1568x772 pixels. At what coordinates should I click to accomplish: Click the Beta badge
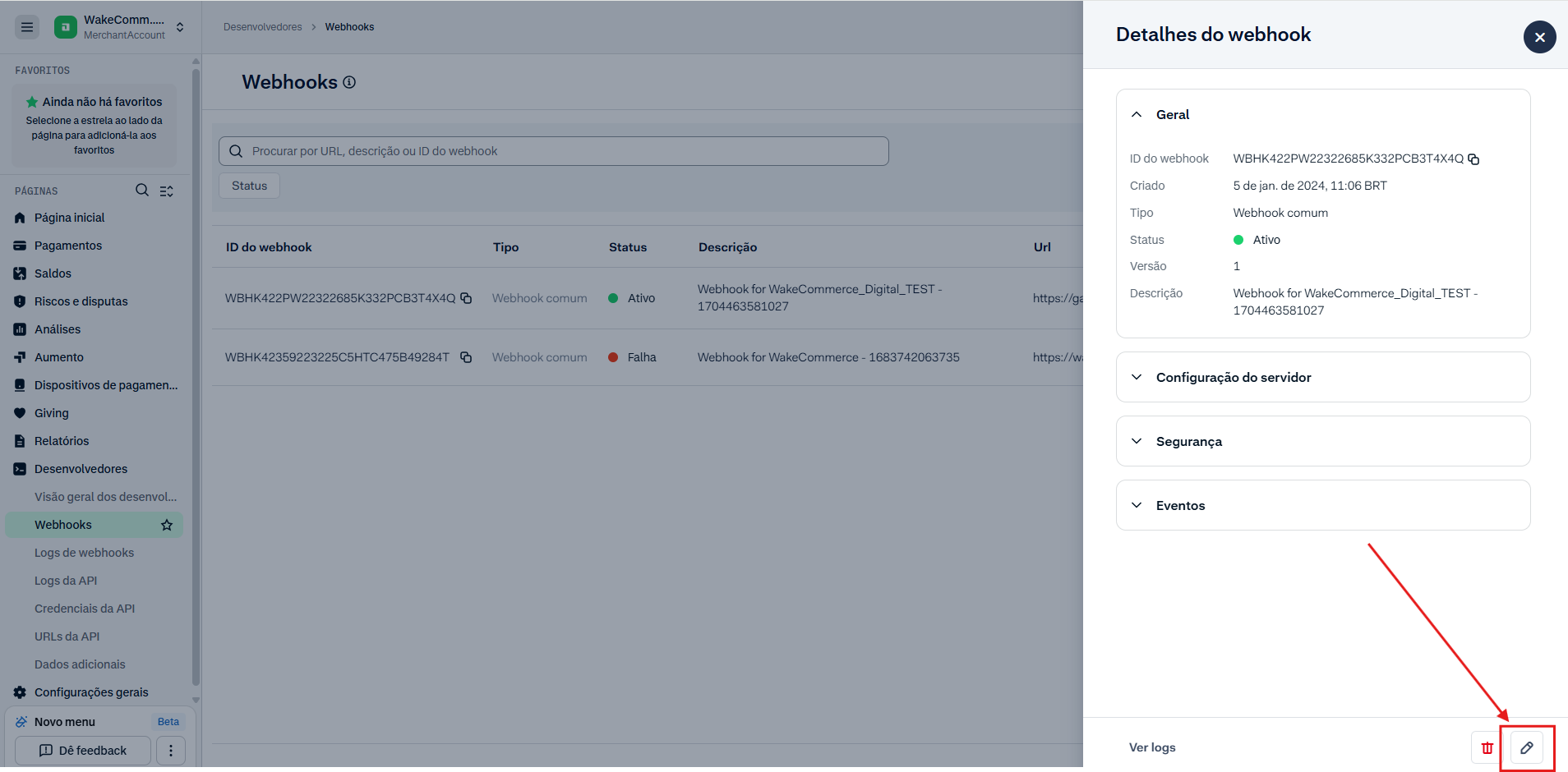pyautogui.click(x=168, y=722)
